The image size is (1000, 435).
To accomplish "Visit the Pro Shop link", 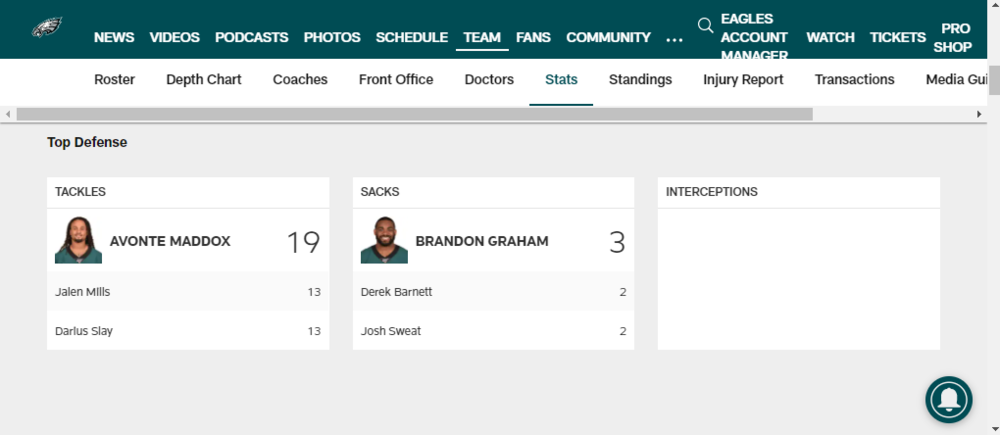I will (956, 38).
